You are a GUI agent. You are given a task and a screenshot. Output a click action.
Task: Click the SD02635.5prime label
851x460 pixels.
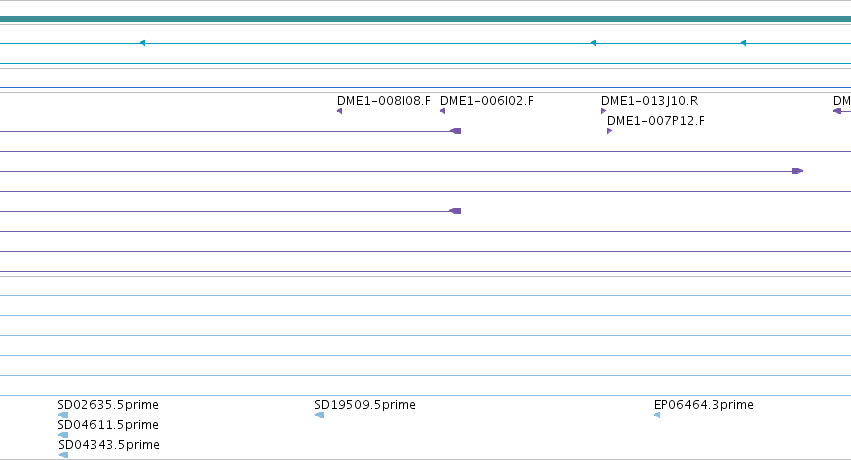coord(108,405)
